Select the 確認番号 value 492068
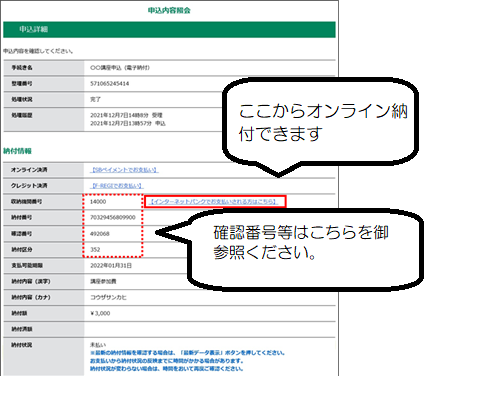480x397 pixels. click(x=100, y=234)
